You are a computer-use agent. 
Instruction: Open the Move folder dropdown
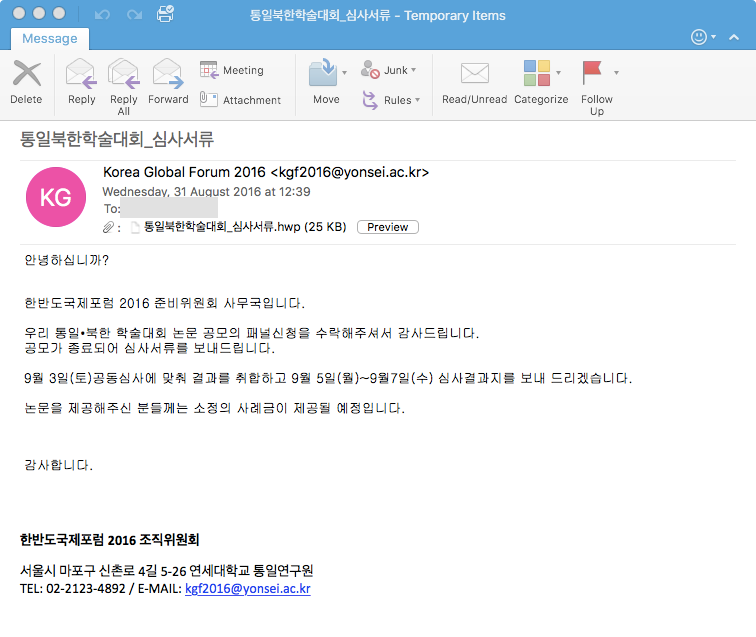click(345, 72)
